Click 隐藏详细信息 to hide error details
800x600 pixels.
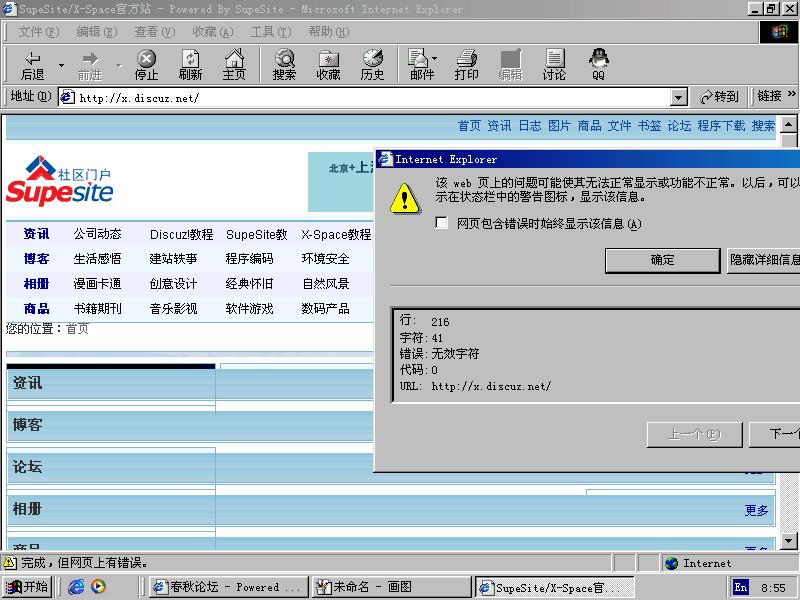coord(763,260)
